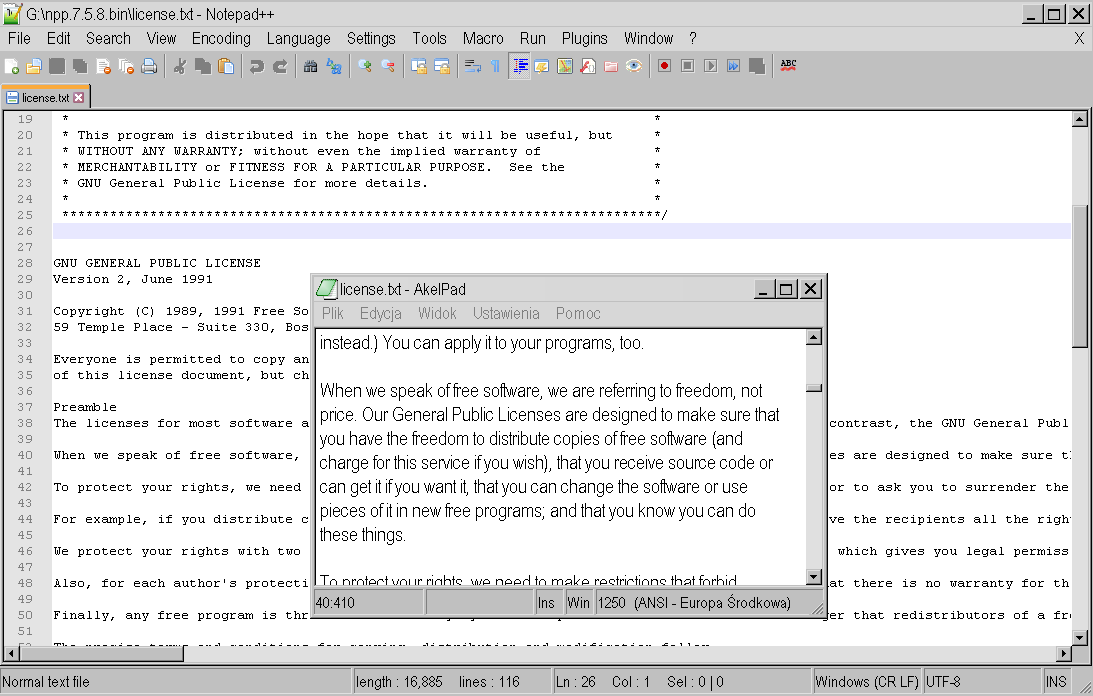This screenshot has width=1093, height=696.
Task: Click the Save file icon
Action: (57, 66)
